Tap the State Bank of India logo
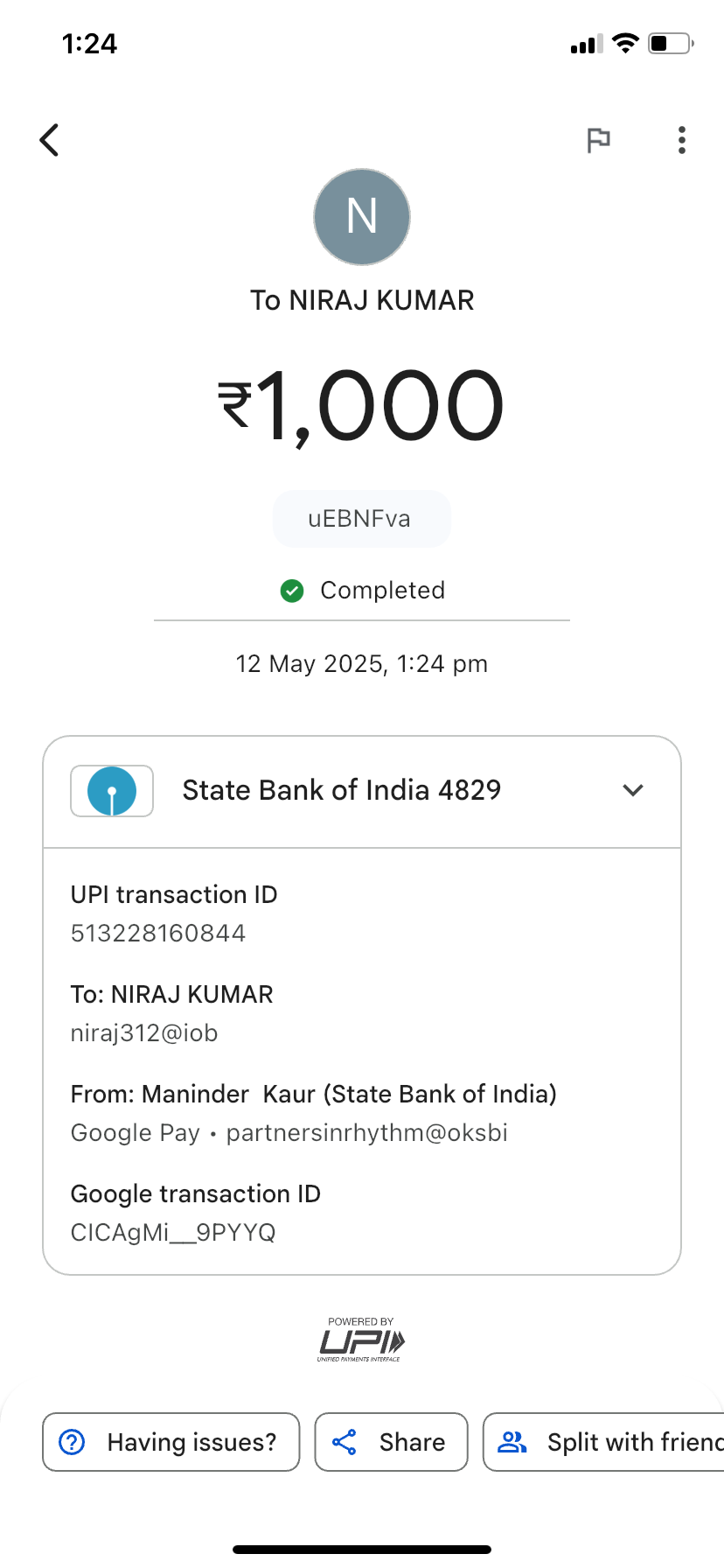 click(112, 791)
